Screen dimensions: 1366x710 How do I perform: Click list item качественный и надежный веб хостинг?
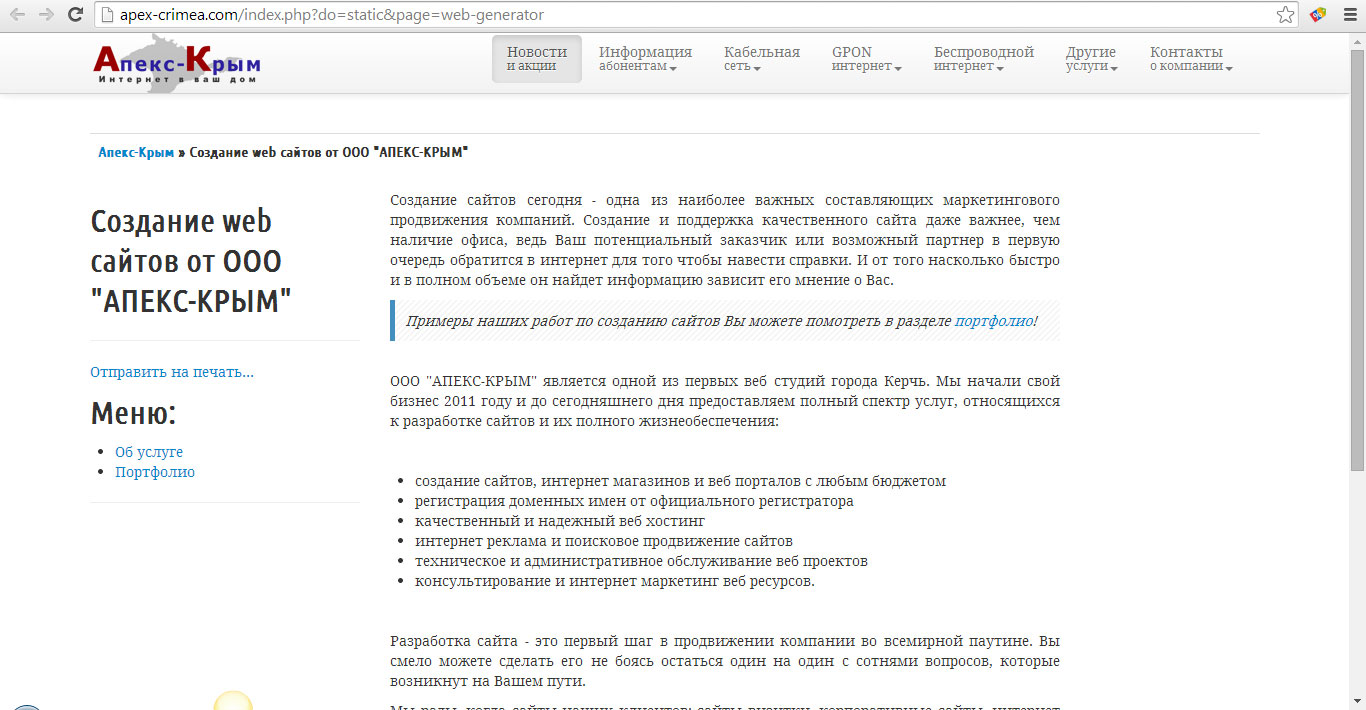tap(560, 521)
